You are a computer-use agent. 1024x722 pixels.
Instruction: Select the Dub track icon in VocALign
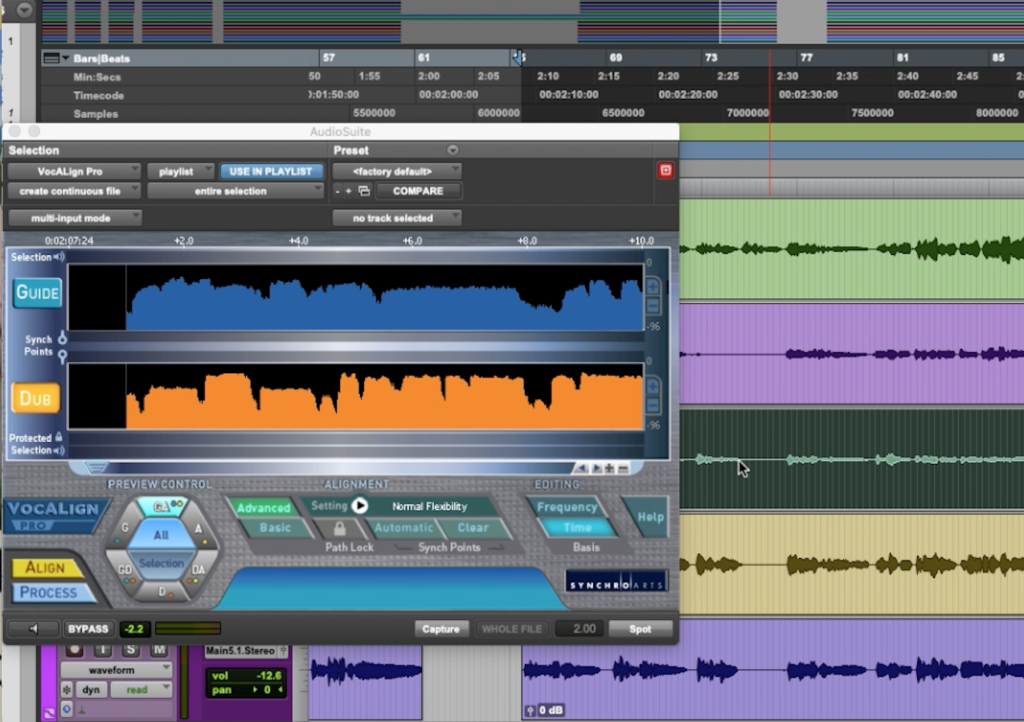click(x=35, y=398)
